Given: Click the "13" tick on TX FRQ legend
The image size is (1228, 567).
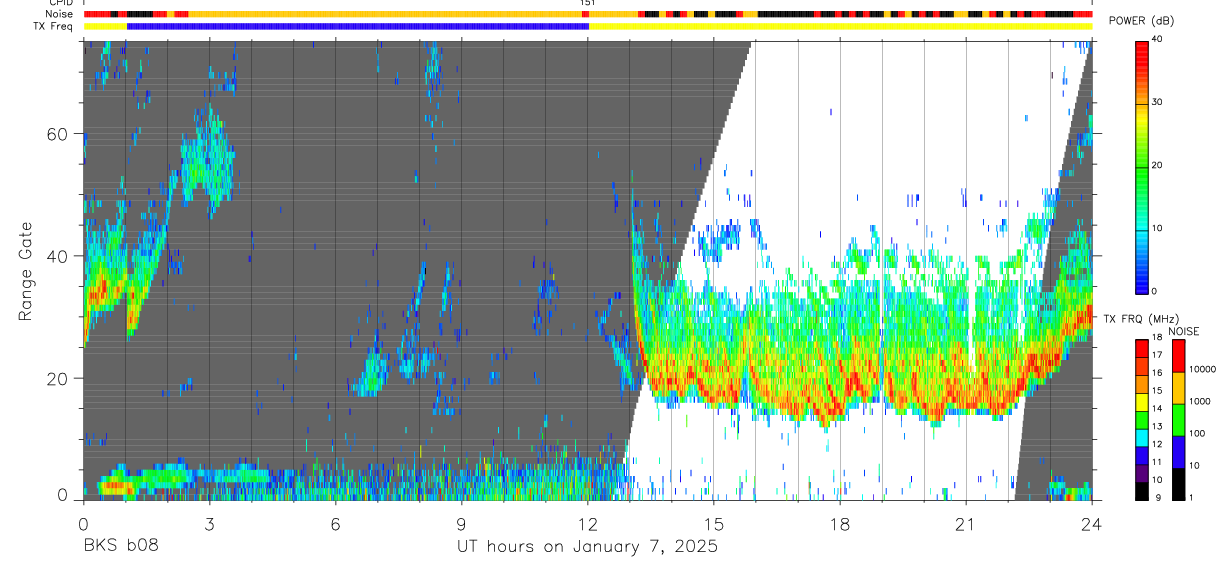Looking at the screenshot, I should pos(1157,425).
